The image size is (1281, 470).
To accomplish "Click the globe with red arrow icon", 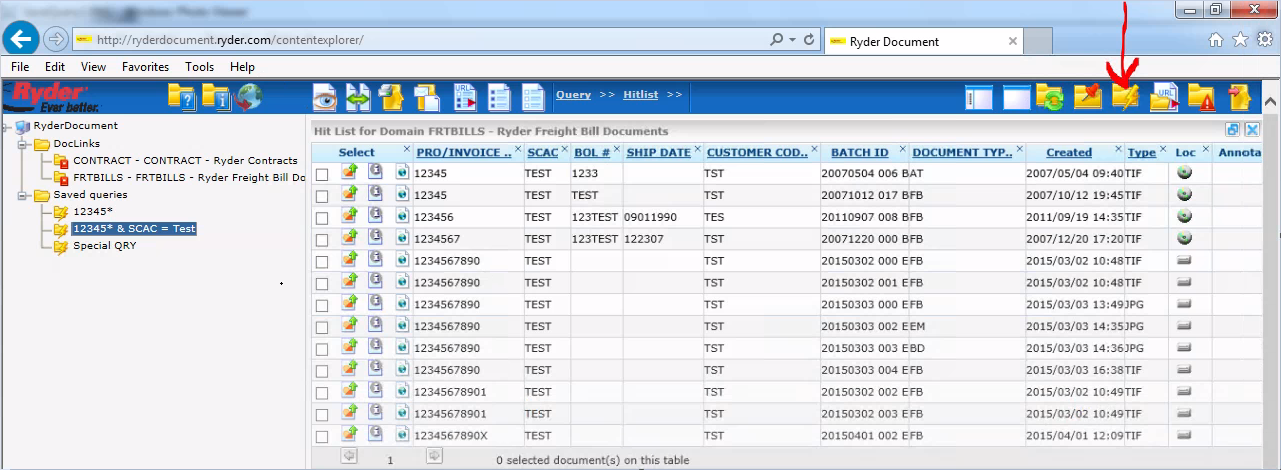I will point(249,97).
